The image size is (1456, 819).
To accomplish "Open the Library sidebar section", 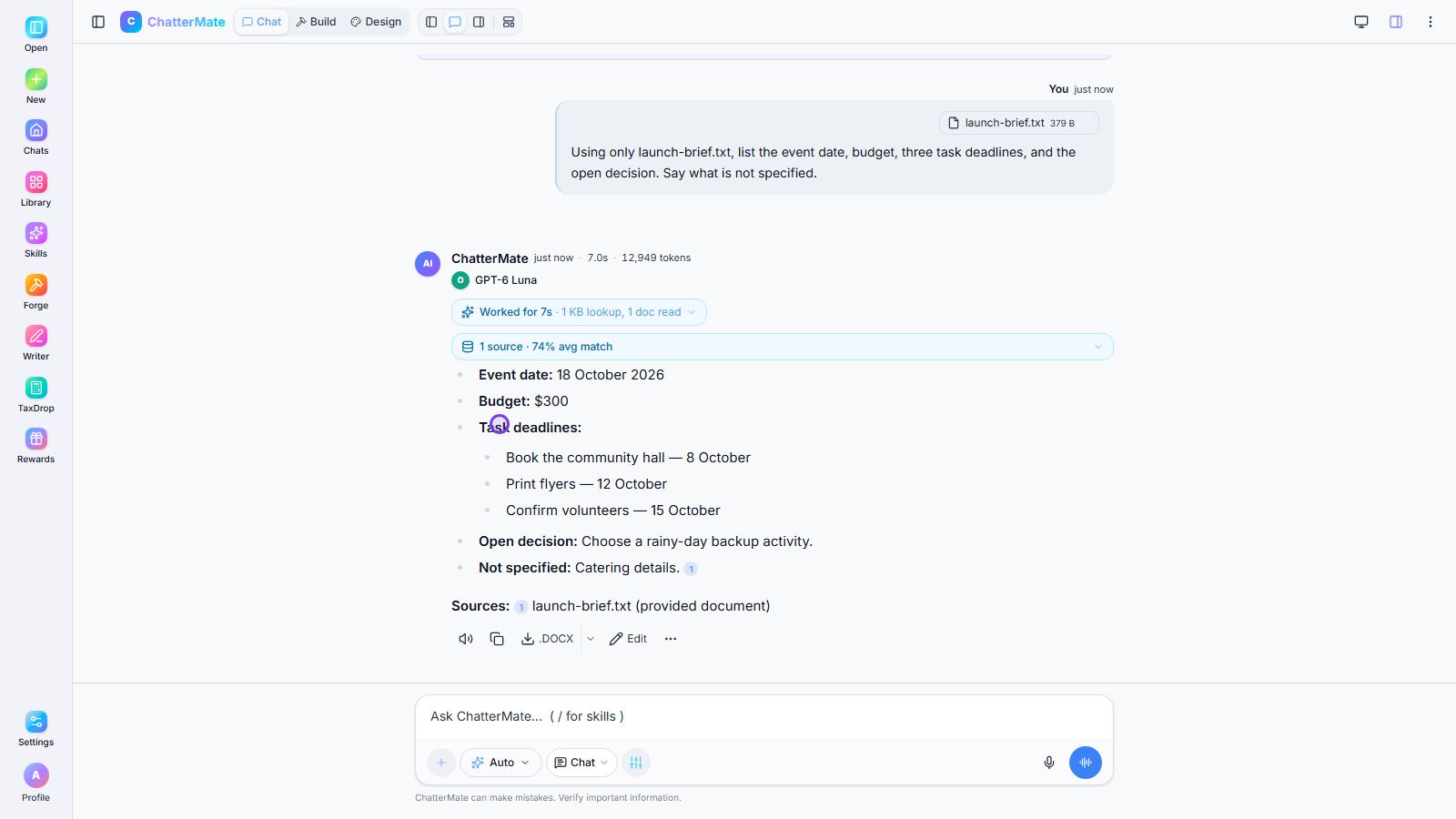I will click(35, 189).
